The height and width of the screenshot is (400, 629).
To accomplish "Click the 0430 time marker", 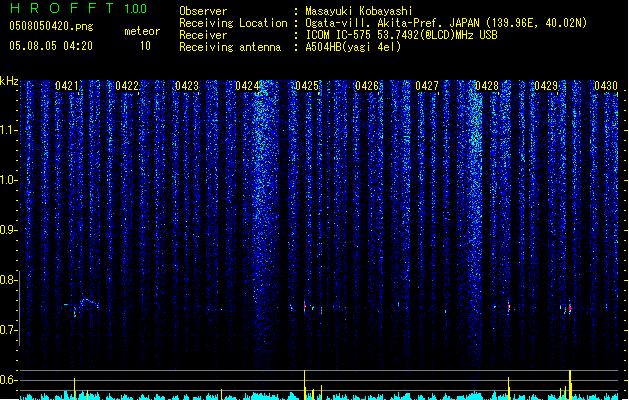I will 606,86.
